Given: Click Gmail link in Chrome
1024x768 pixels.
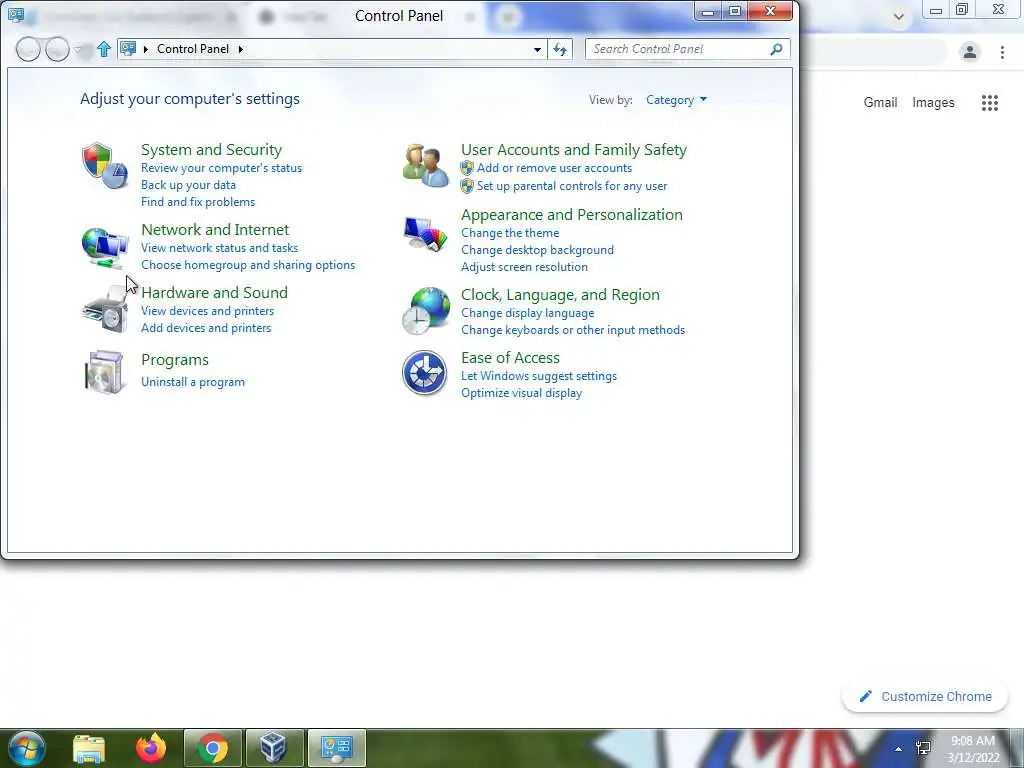Looking at the screenshot, I should (880, 103).
